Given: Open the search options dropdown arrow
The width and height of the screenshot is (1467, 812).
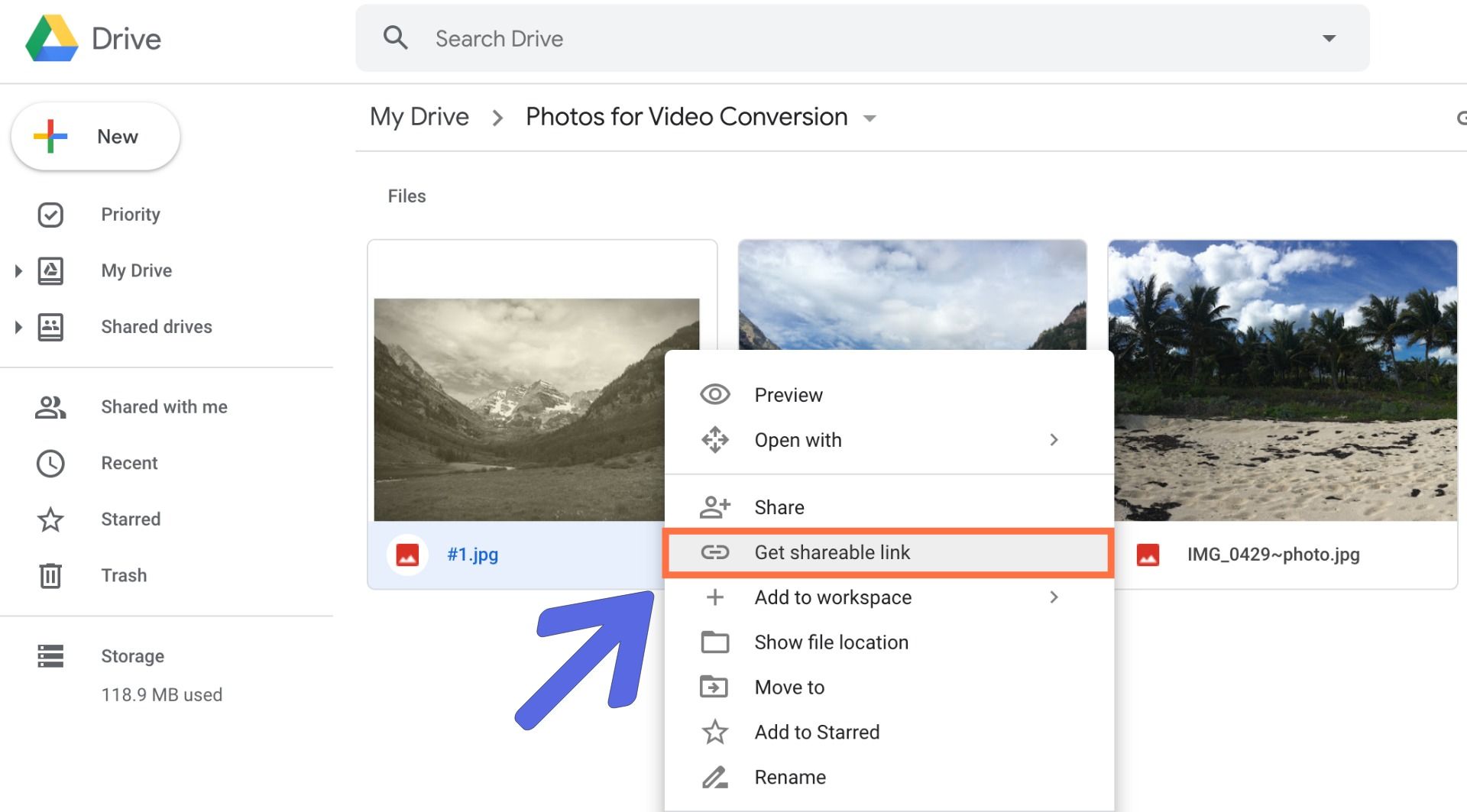Looking at the screenshot, I should point(1329,38).
